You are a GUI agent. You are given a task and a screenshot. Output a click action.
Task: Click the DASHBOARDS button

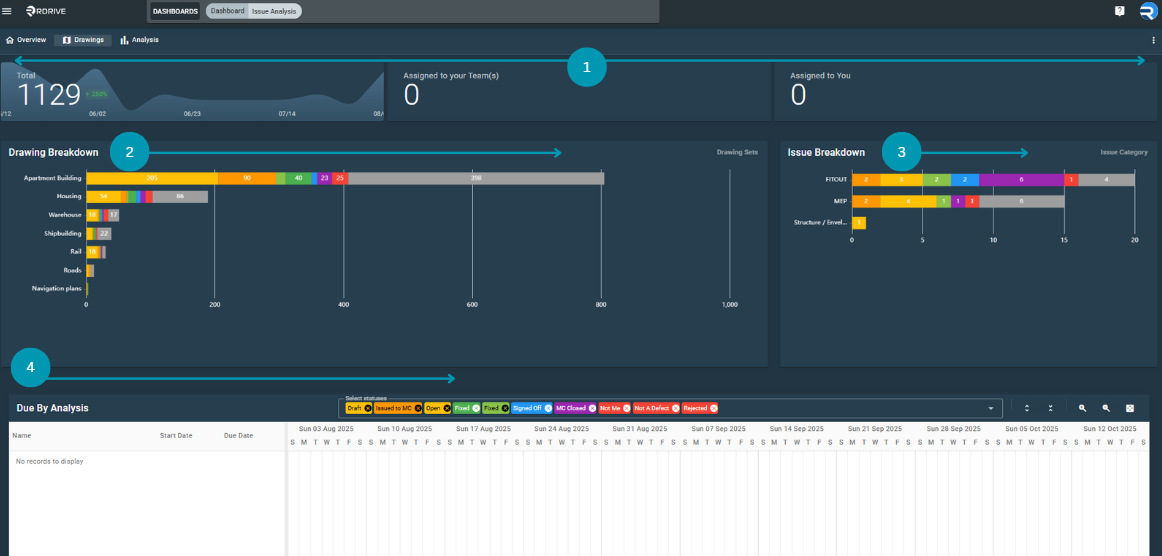[175, 11]
